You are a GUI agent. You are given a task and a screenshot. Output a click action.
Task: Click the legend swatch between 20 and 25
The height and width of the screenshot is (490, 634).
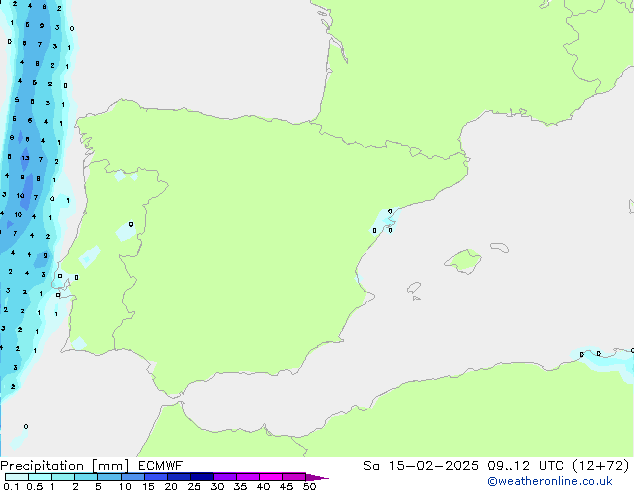tap(178, 477)
